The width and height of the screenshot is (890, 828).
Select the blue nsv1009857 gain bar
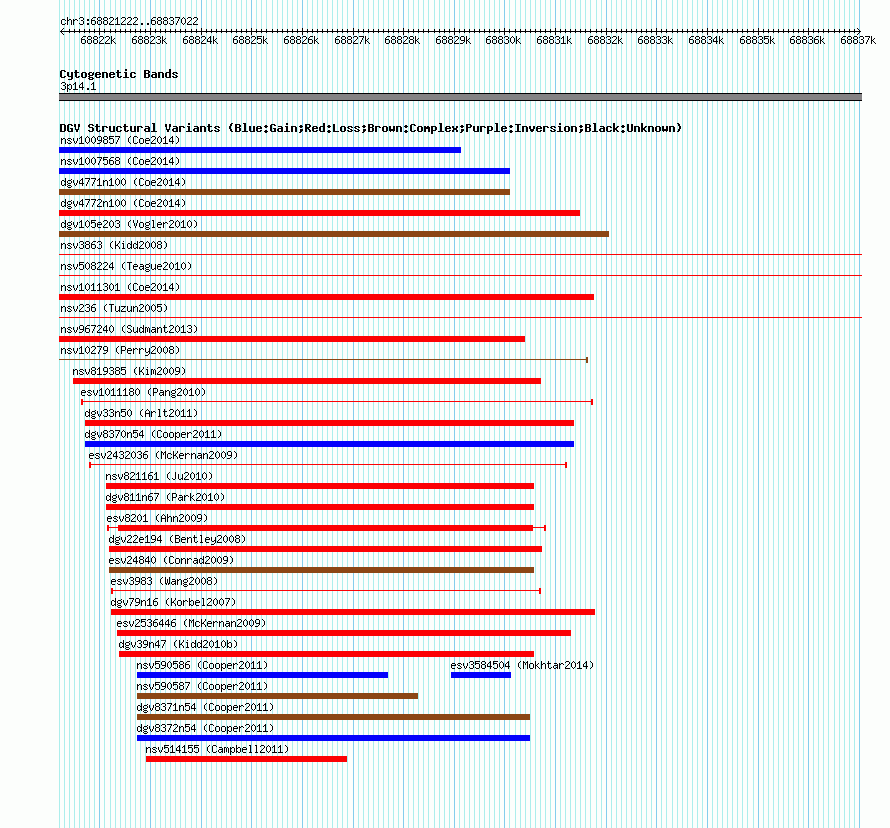tap(260, 150)
